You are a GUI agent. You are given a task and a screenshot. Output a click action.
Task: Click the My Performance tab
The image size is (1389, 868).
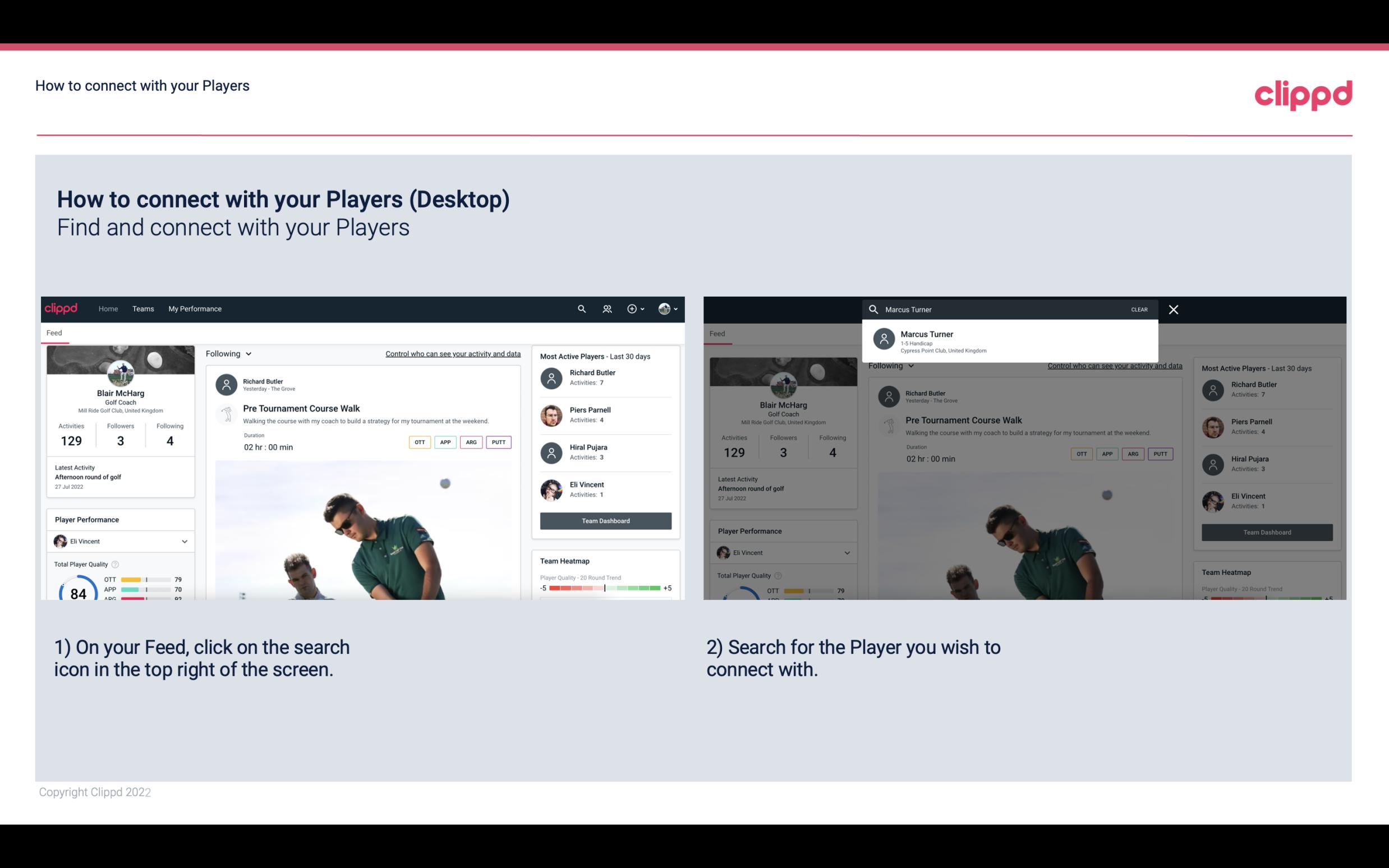[x=194, y=309]
